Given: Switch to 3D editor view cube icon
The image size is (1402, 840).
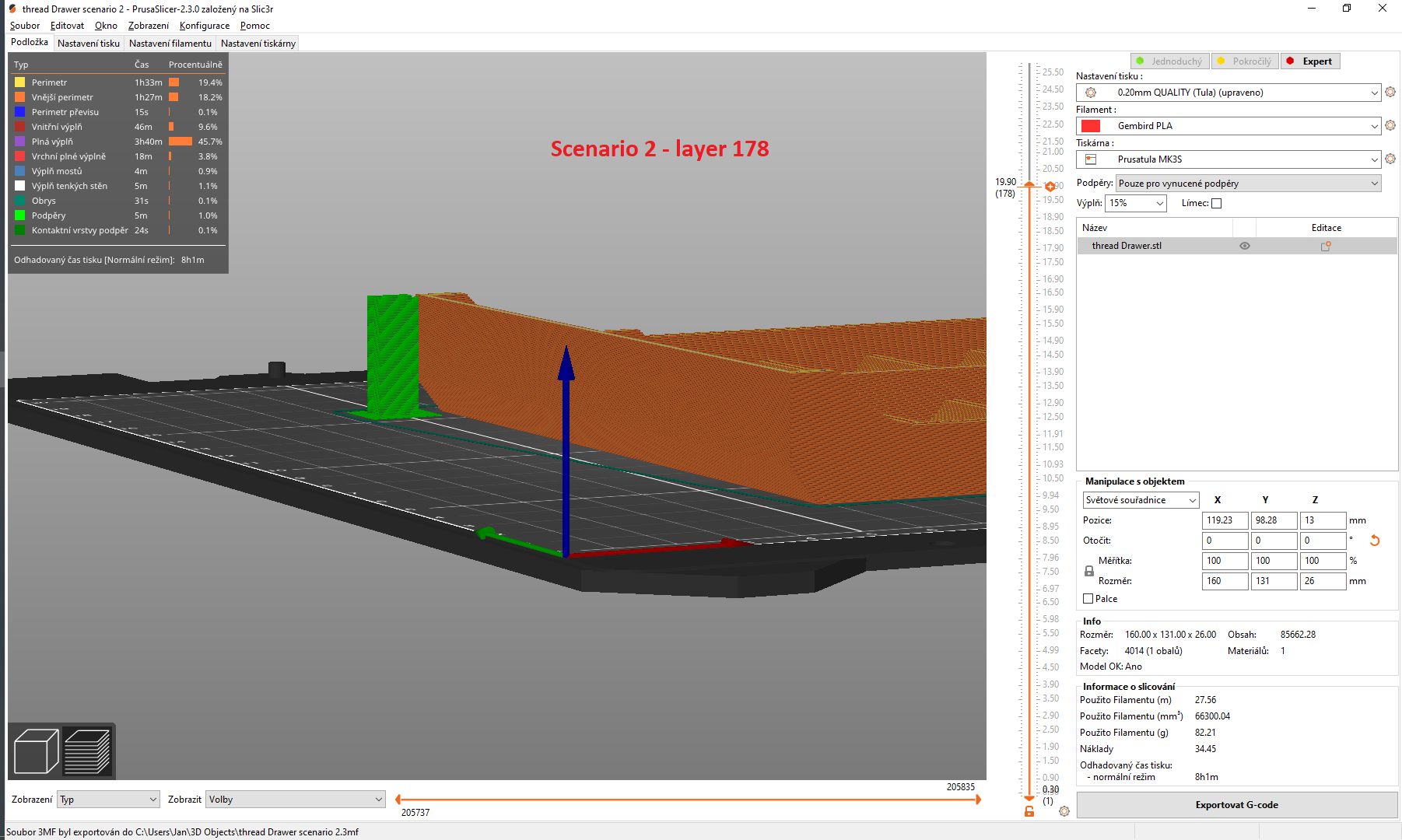Looking at the screenshot, I should pos(35,749).
